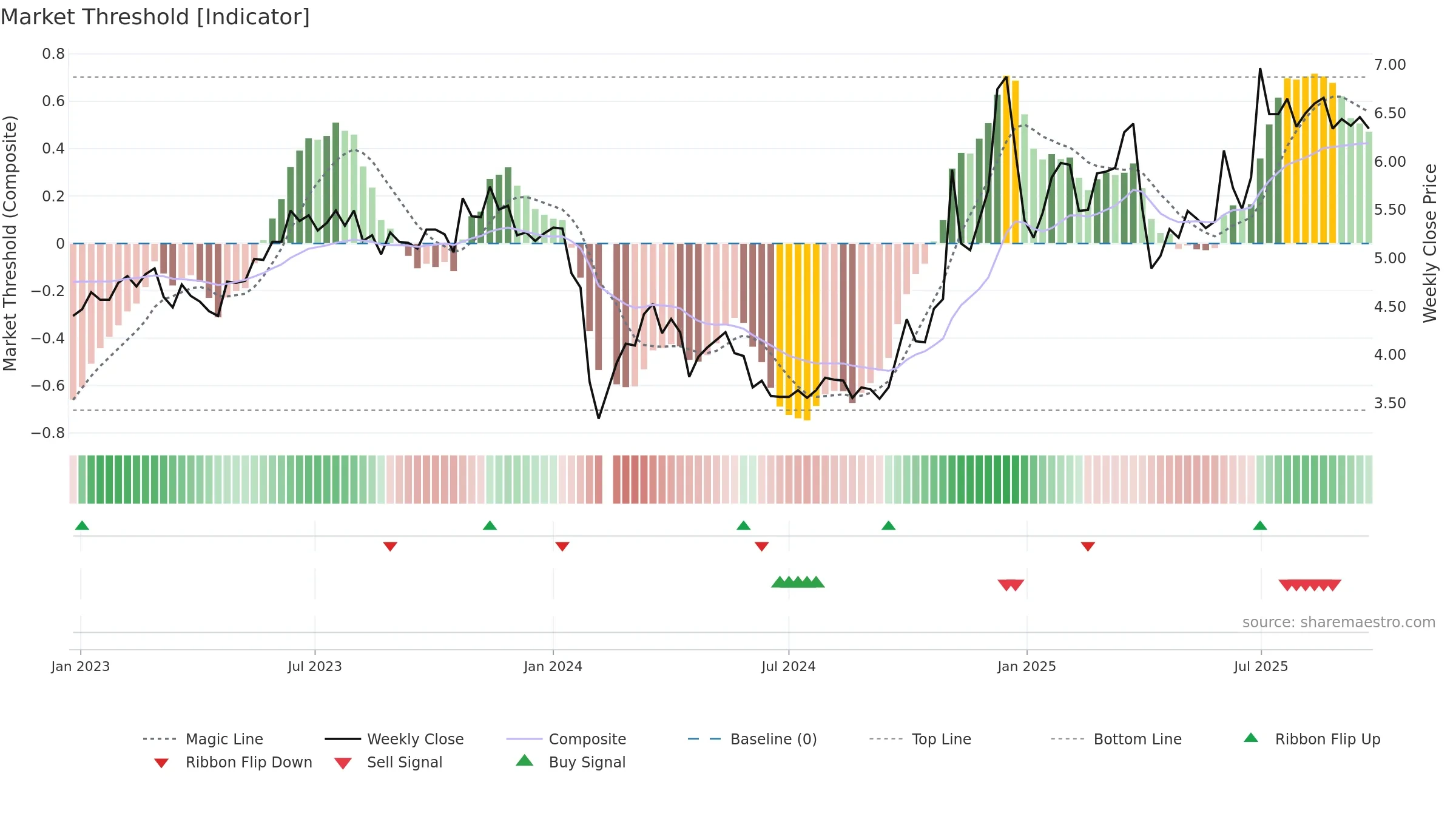Viewport: 1456px width, 819px height.
Task: Click the ribbon flip up marker near Nov 2023
Action: (x=490, y=525)
